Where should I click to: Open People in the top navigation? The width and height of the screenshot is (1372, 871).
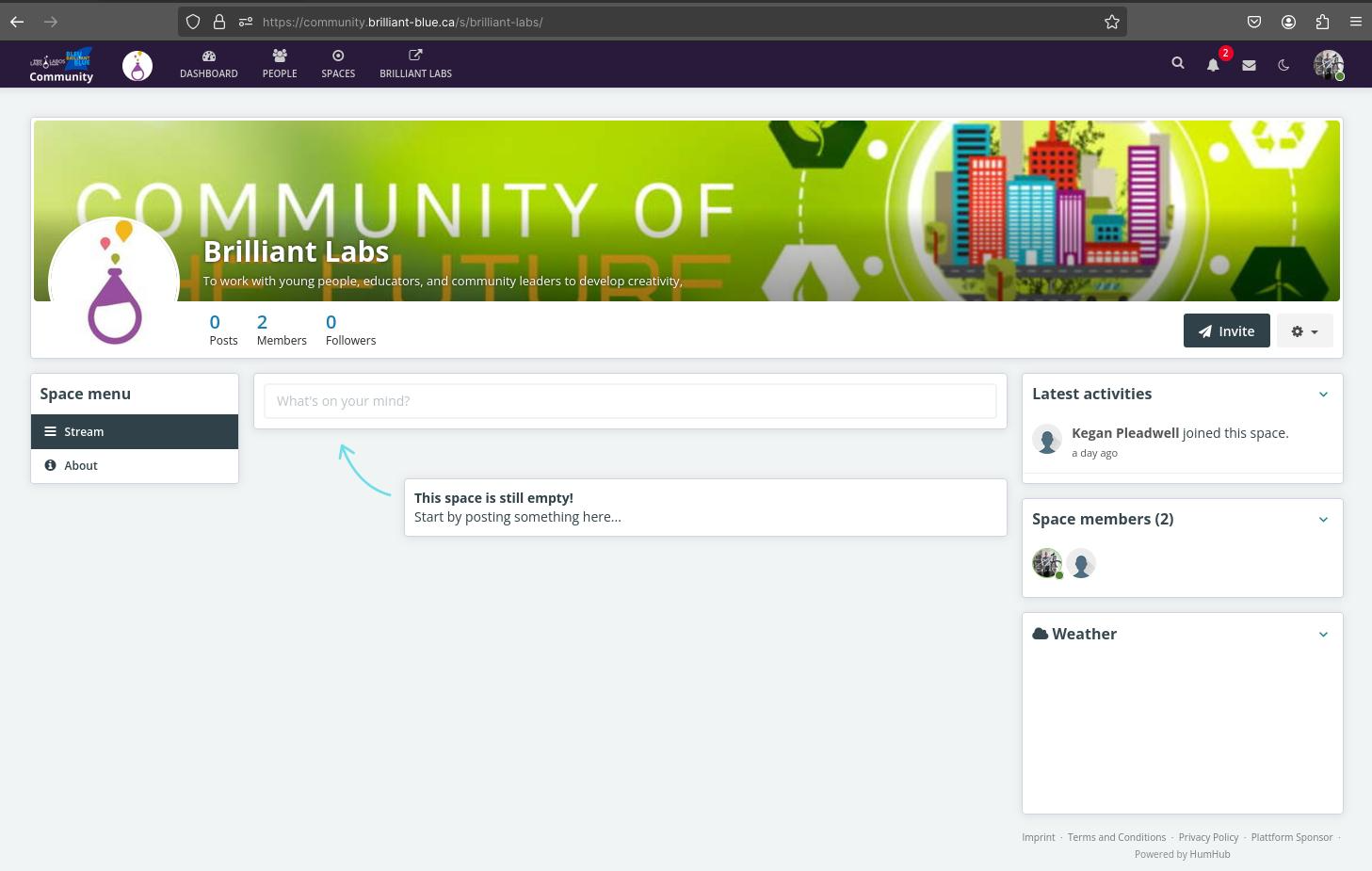click(x=280, y=65)
